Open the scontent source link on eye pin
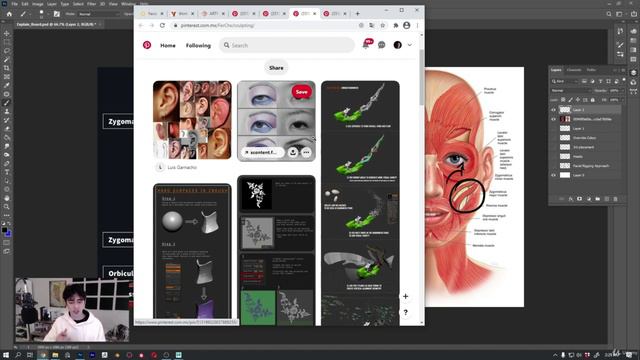Image resolution: width=640 pixels, height=360 pixels. [x=263, y=152]
